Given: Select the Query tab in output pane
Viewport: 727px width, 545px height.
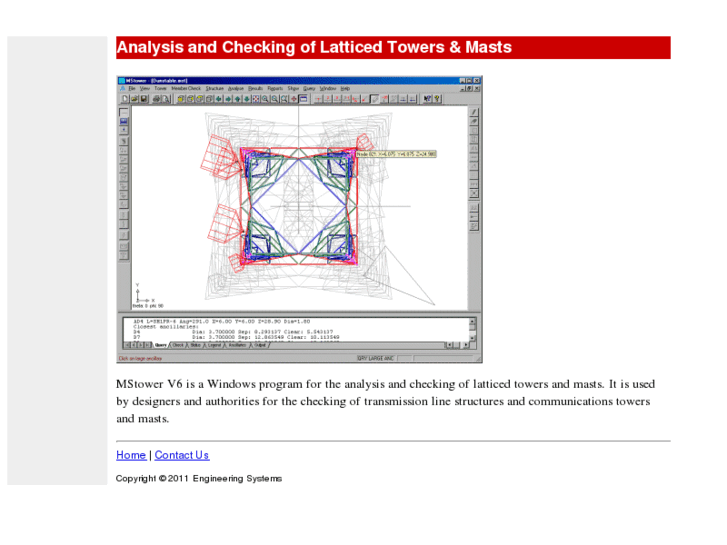Looking at the screenshot, I should [161, 345].
